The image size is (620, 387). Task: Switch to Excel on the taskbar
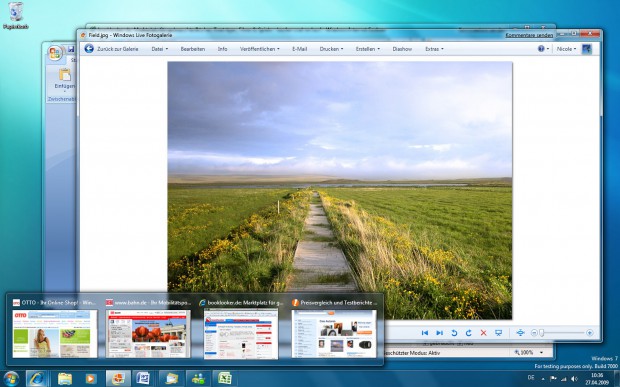tap(225, 379)
